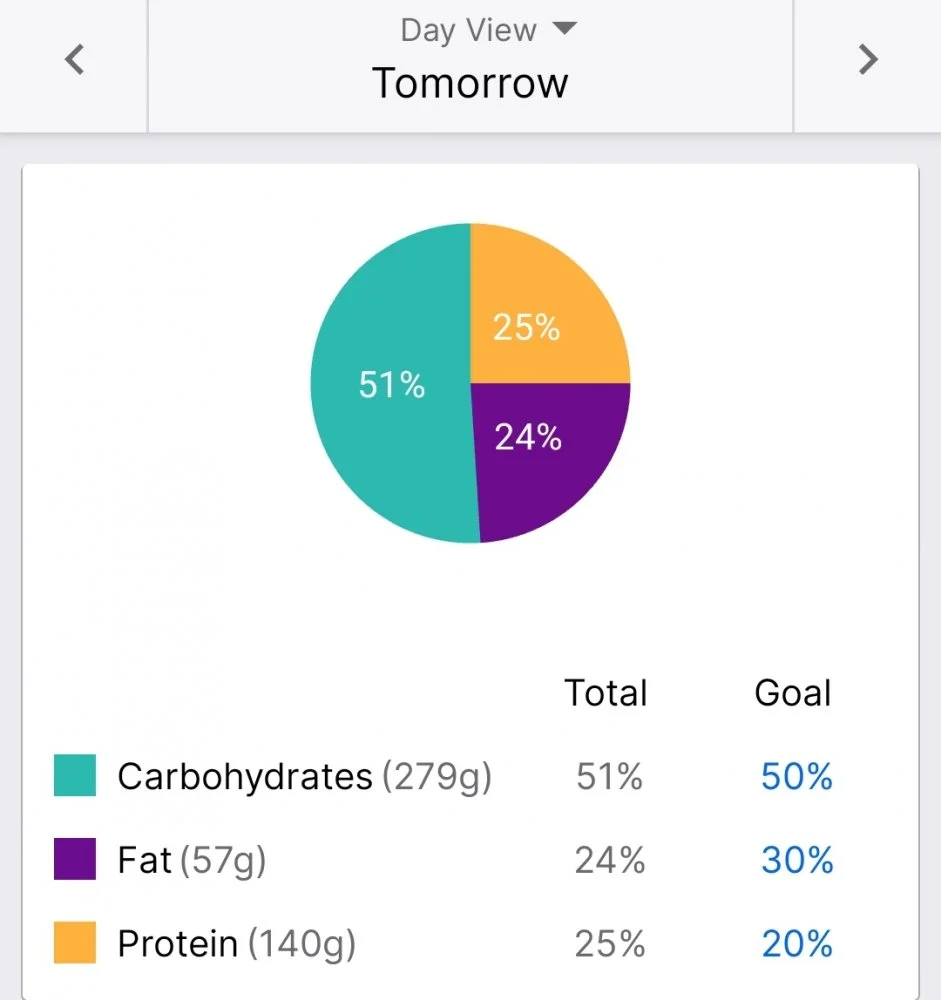The width and height of the screenshot is (941, 1000).
Task: Go to the next day arrow
Action: (x=868, y=61)
